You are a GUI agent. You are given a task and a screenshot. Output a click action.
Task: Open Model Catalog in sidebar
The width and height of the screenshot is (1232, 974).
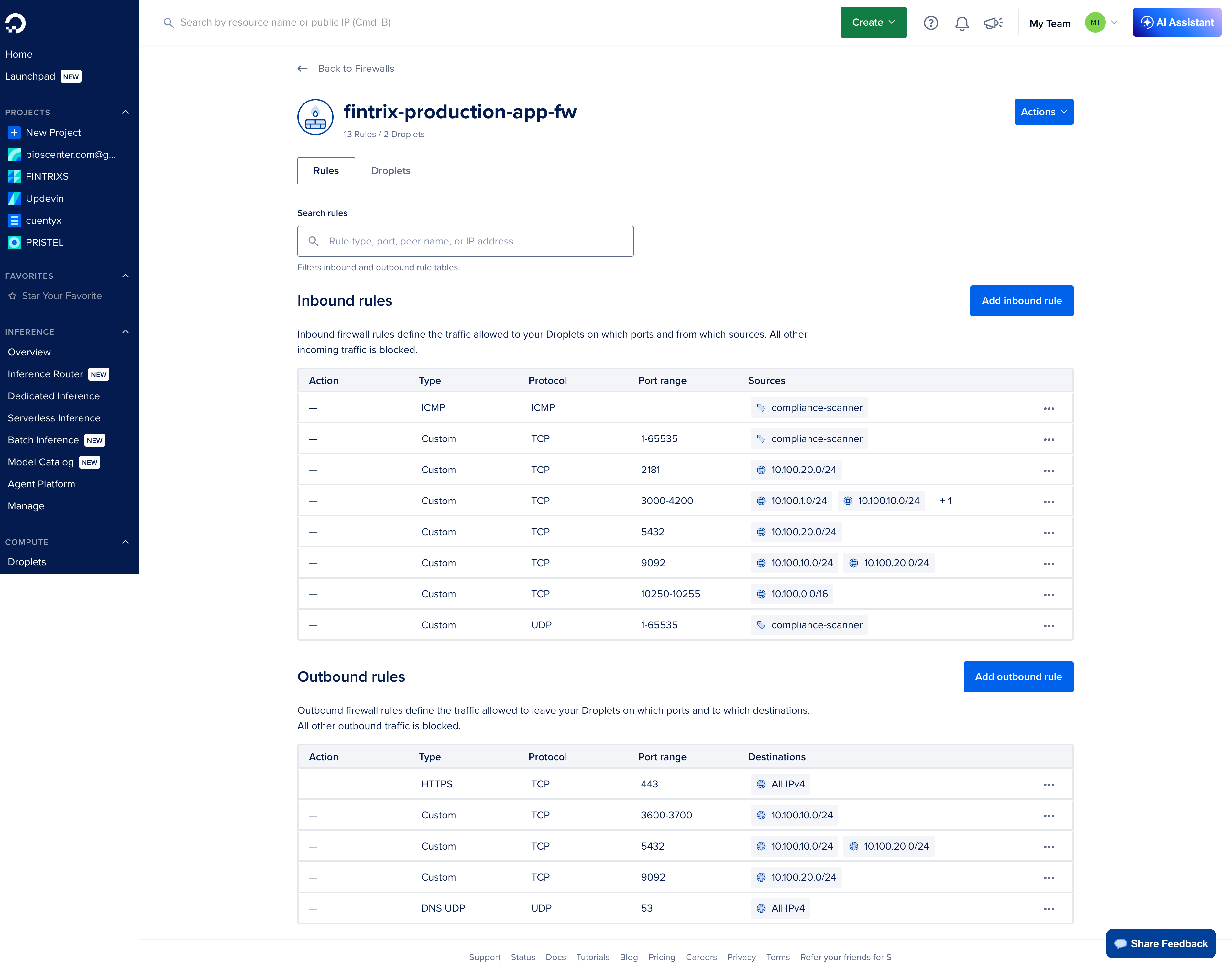pos(41,462)
